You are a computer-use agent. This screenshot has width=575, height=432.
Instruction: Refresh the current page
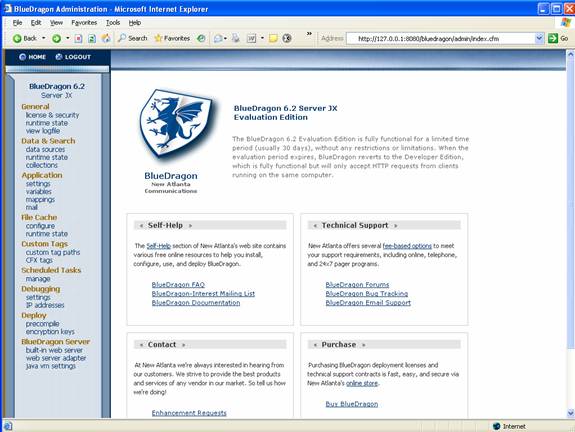(x=92, y=38)
